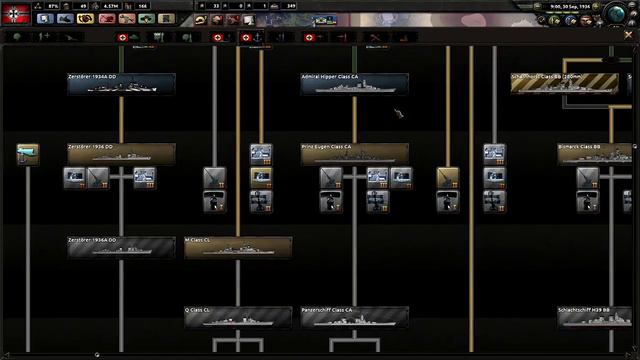Click leftmost module icon under Zerstörer 1936 DD
This screenshot has width=640, height=360.
pyautogui.click(x=74, y=178)
